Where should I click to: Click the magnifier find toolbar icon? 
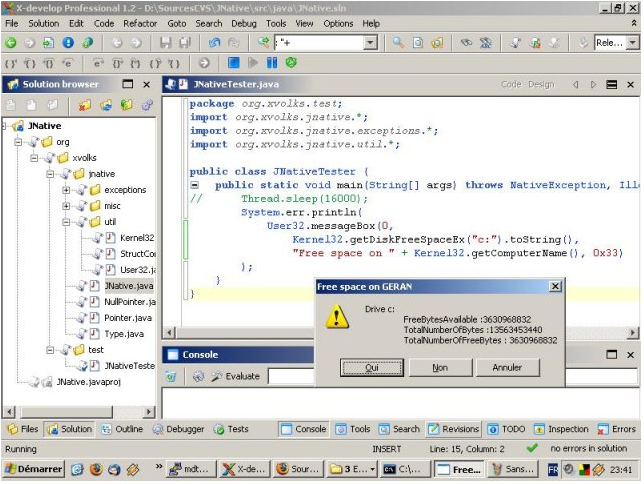click(398, 42)
